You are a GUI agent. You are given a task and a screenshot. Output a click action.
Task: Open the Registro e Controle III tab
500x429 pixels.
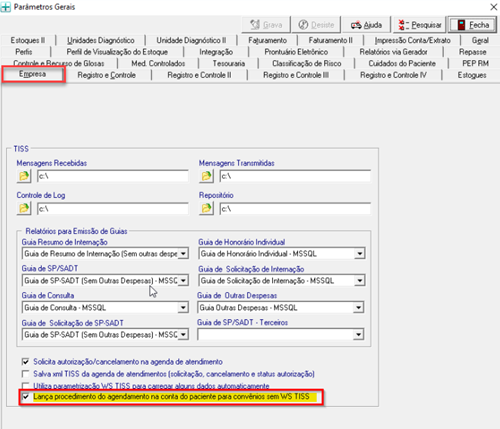[296, 75]
